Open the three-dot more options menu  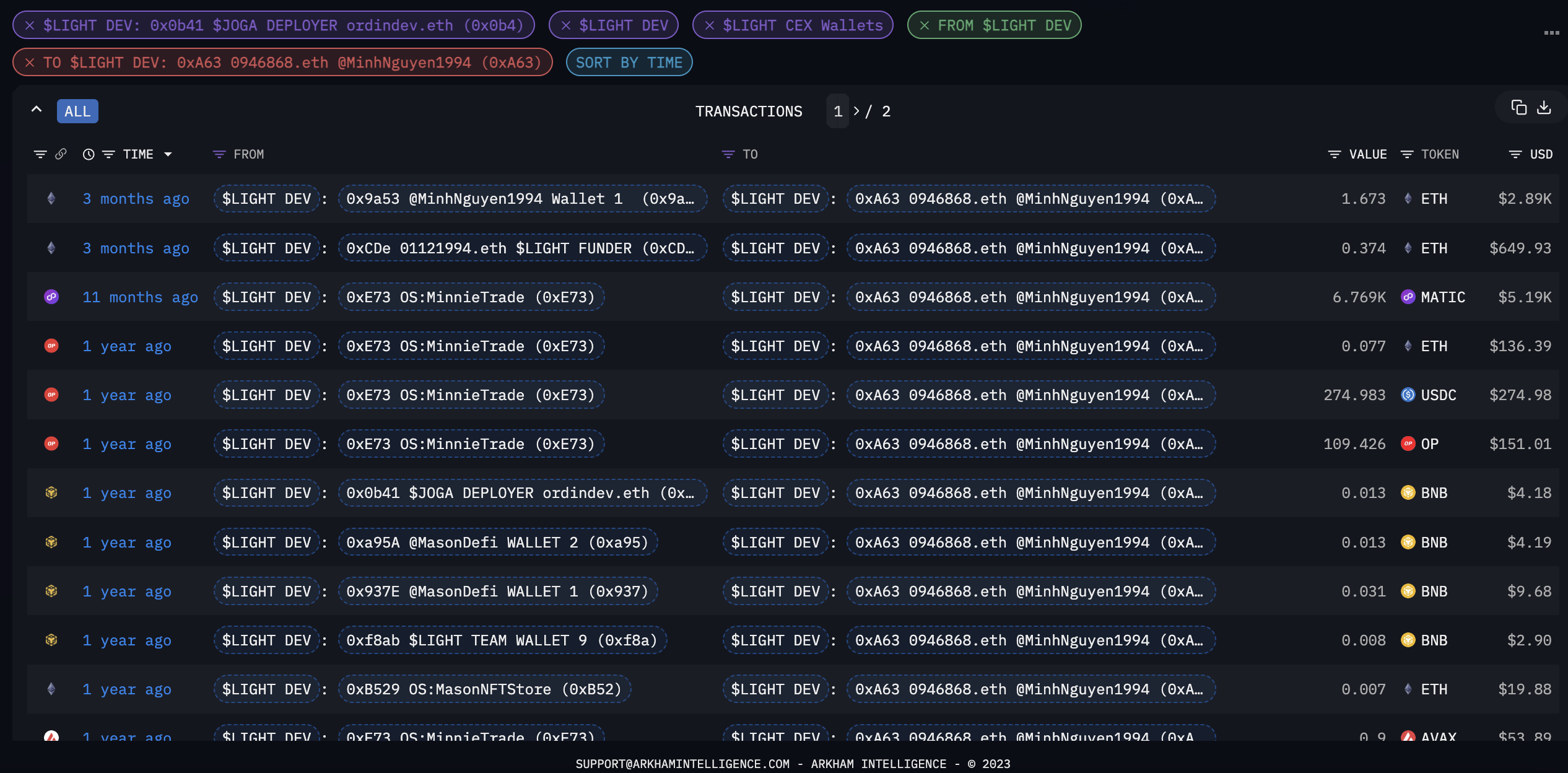1551,33
